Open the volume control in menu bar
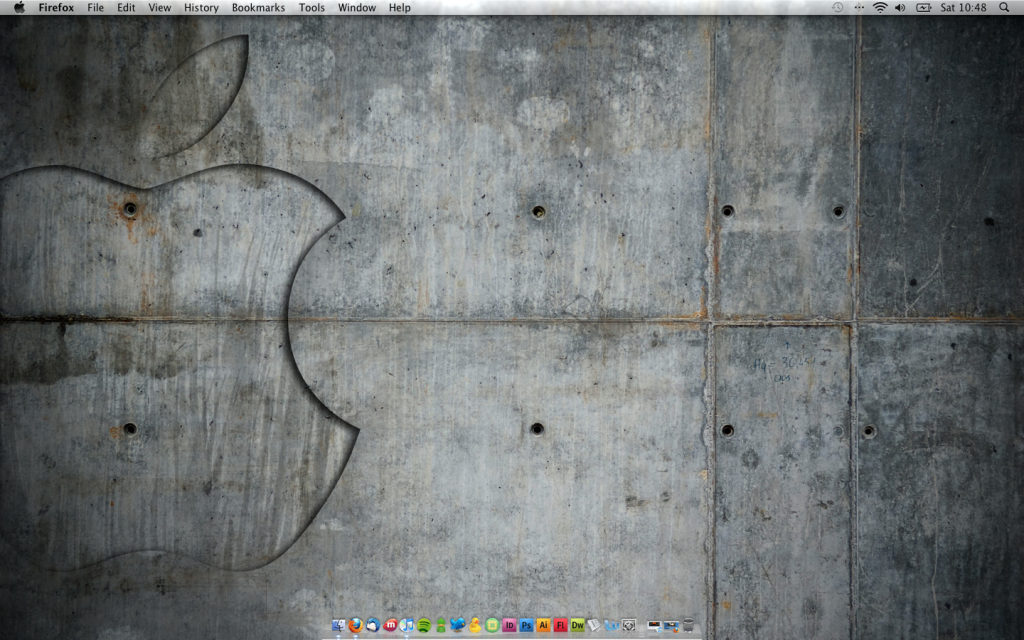Viewport: 1024px width, 640px height. pos(900,8)
